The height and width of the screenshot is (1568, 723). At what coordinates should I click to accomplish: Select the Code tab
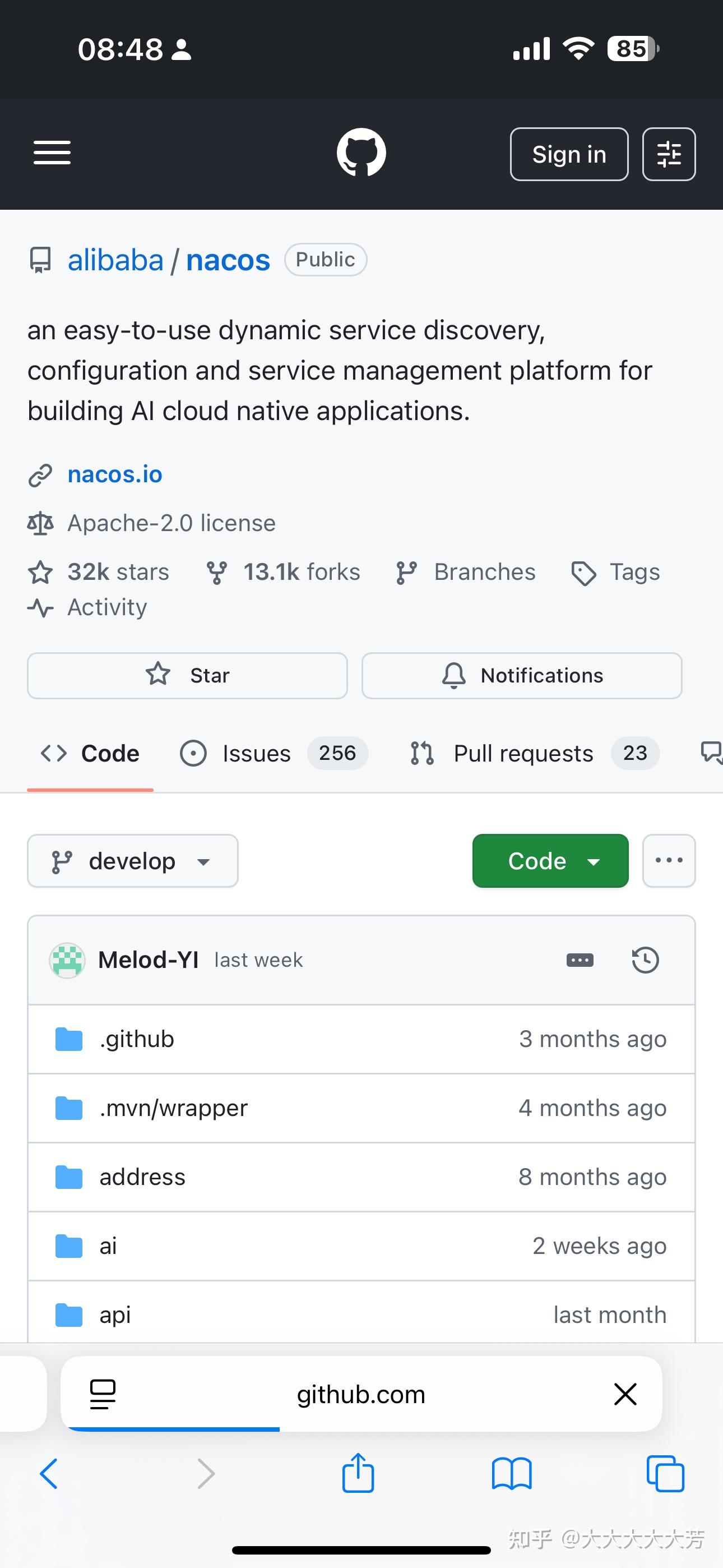tap(90, 754)
